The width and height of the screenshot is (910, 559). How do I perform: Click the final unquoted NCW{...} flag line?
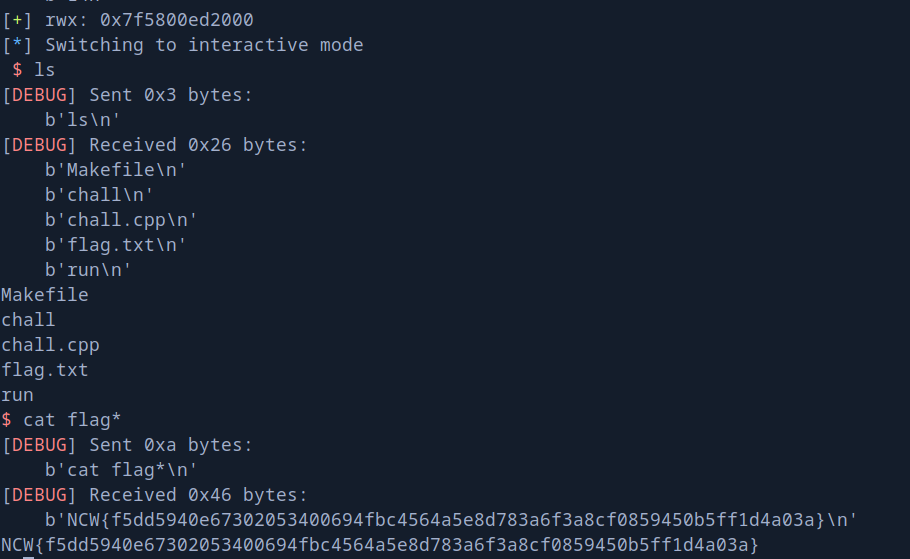coord(380,545)
